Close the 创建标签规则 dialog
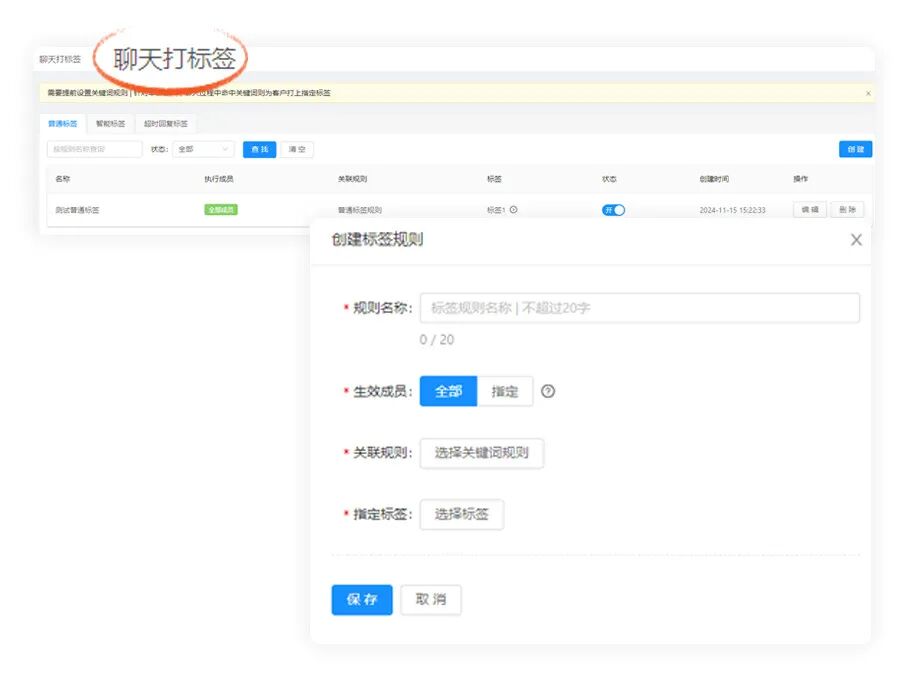This screenshot has height=685, width=900. tap(855, 240)
